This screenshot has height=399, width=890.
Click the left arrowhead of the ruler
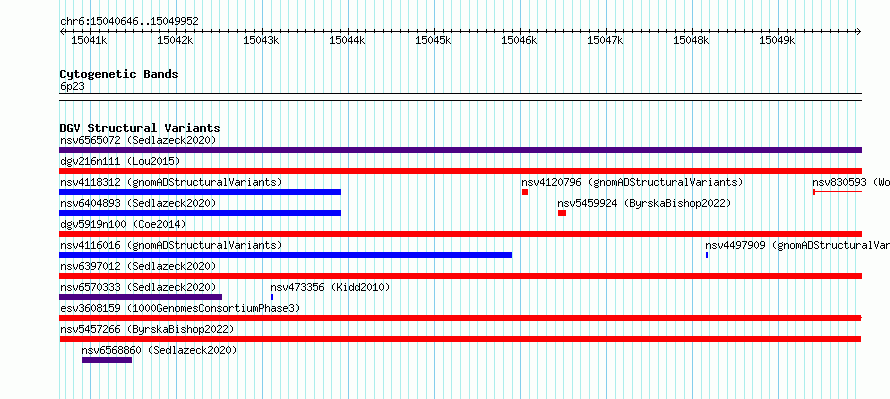[x=62, y=31]
